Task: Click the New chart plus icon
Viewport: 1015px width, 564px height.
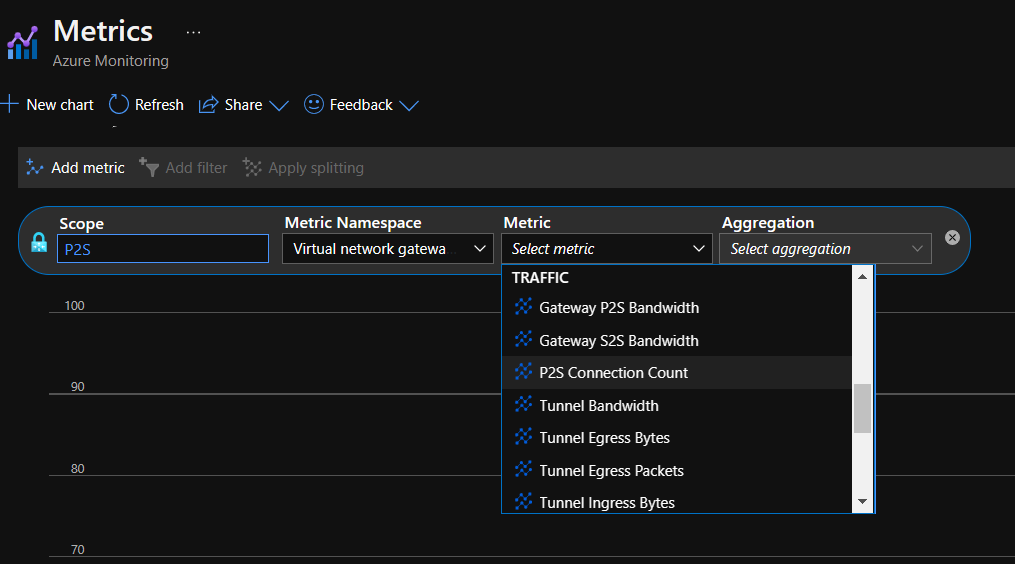Action: coord(9,104)
